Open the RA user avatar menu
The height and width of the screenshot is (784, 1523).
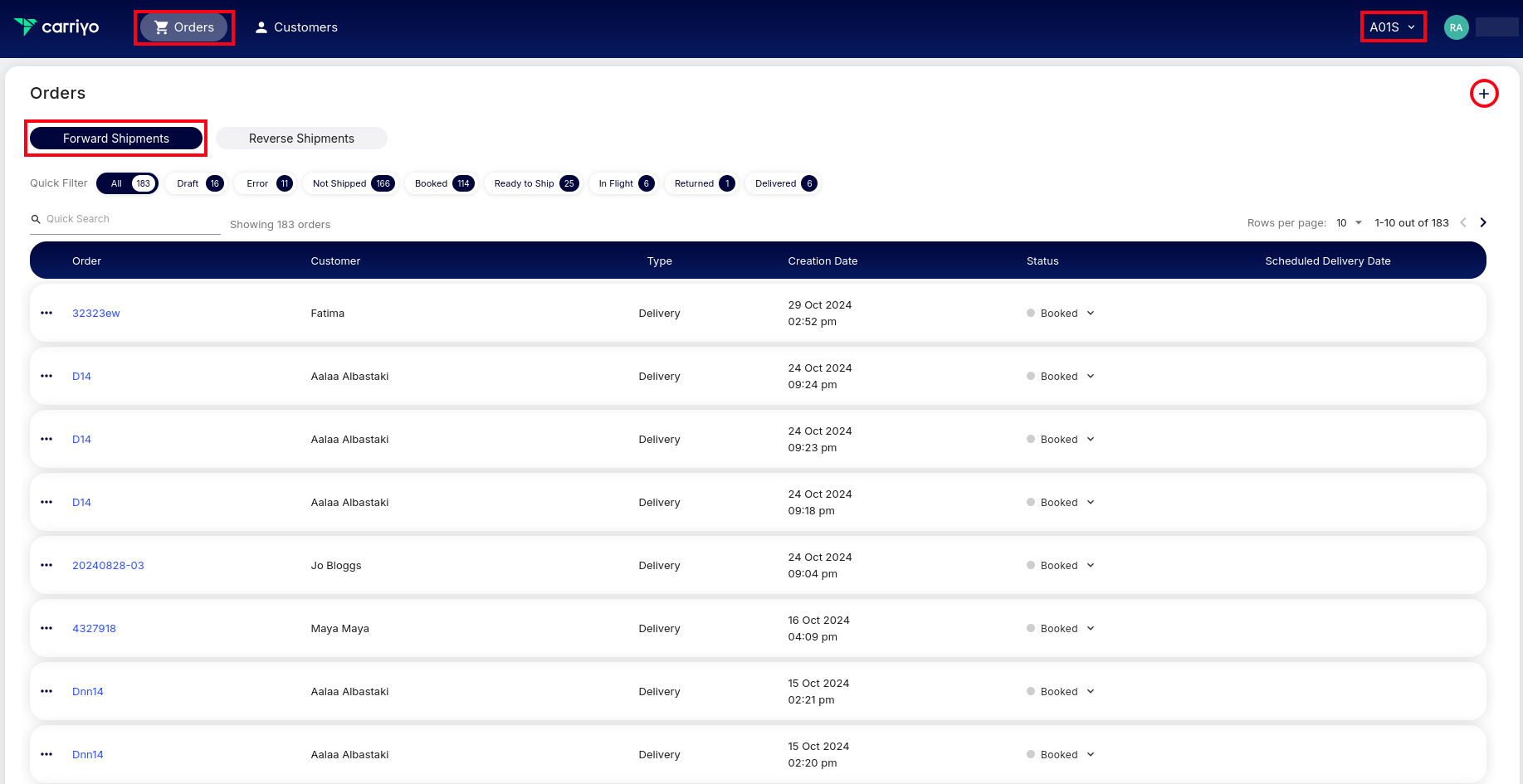click(x=1456, y=27)
